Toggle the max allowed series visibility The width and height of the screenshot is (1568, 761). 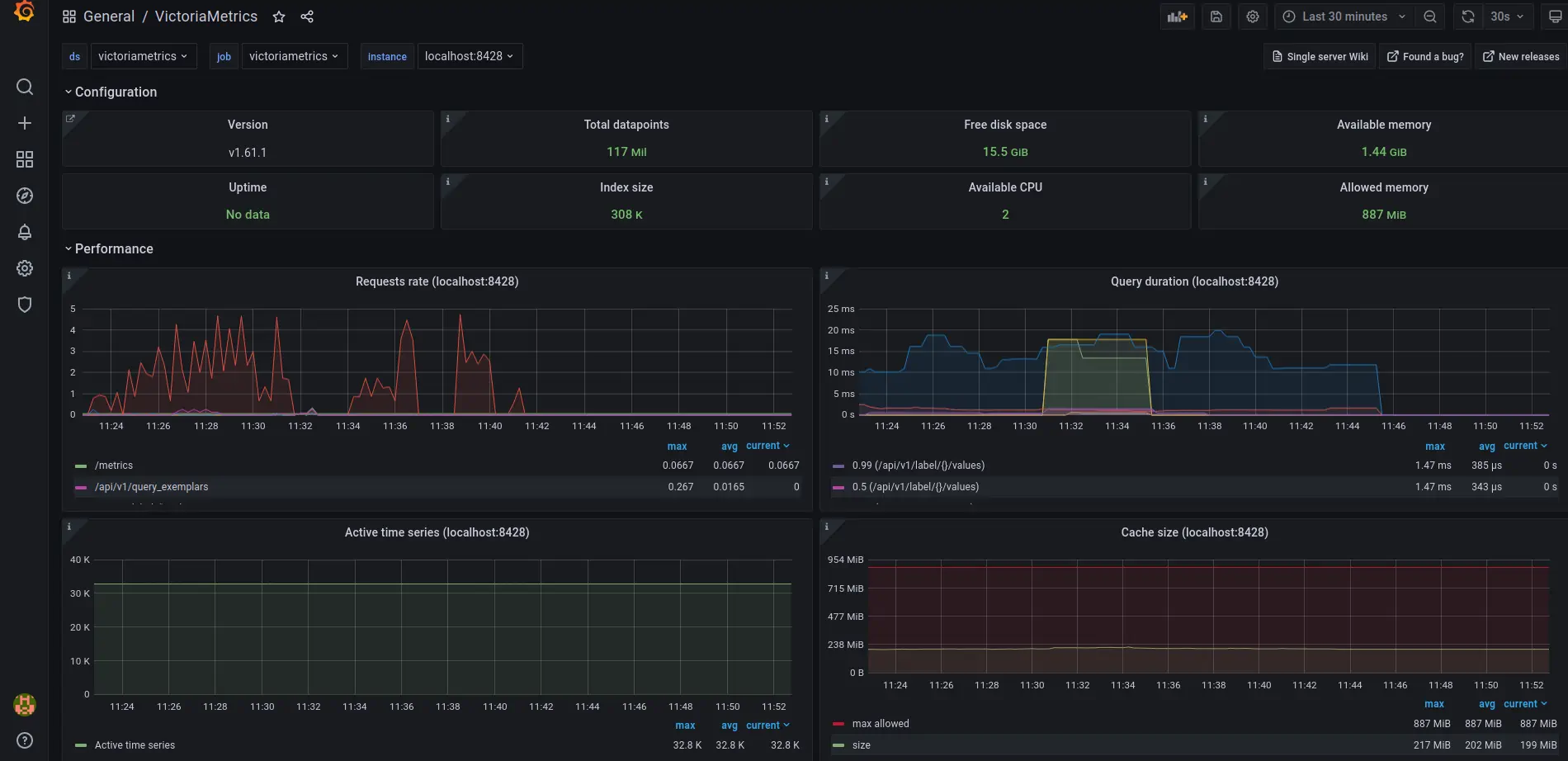[x=880, y=724]
